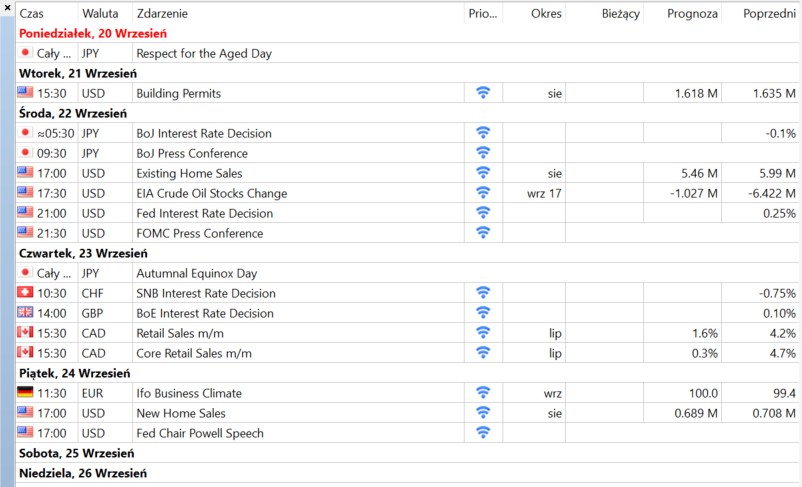The width and height of the screenshot is (802, 487).
Task: Click the Japan flag for Respect for the Aged Day
Action: [x=25, y=52]
